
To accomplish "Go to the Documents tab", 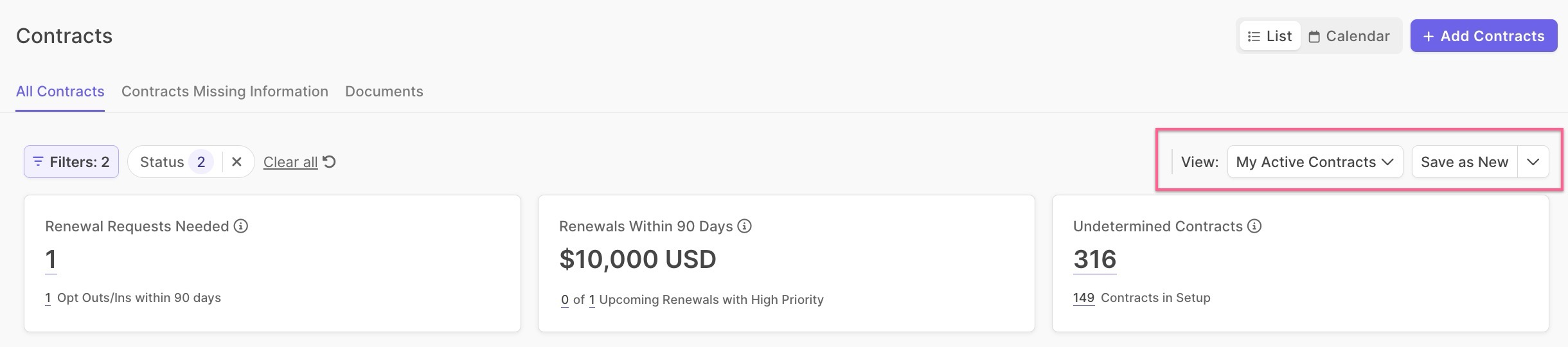I will point(384,91).
